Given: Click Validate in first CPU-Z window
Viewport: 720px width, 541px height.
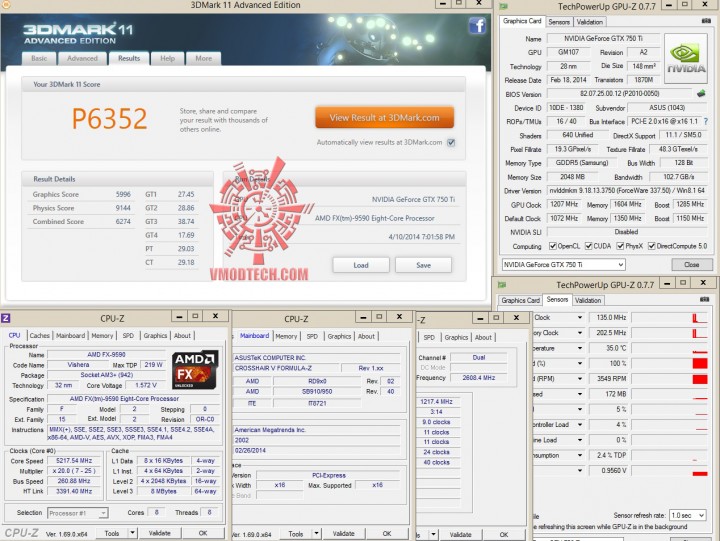Looking at the screenshot, I should 159,533.
